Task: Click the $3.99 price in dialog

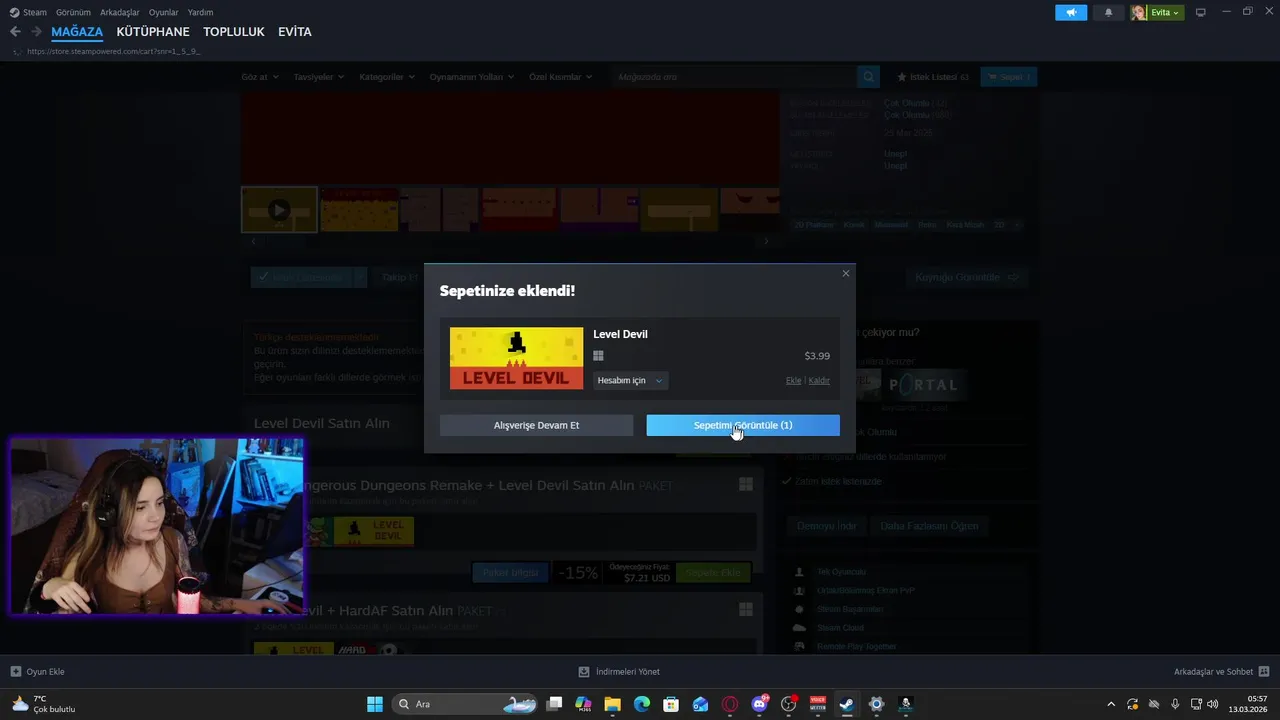Action: (817, 356)
